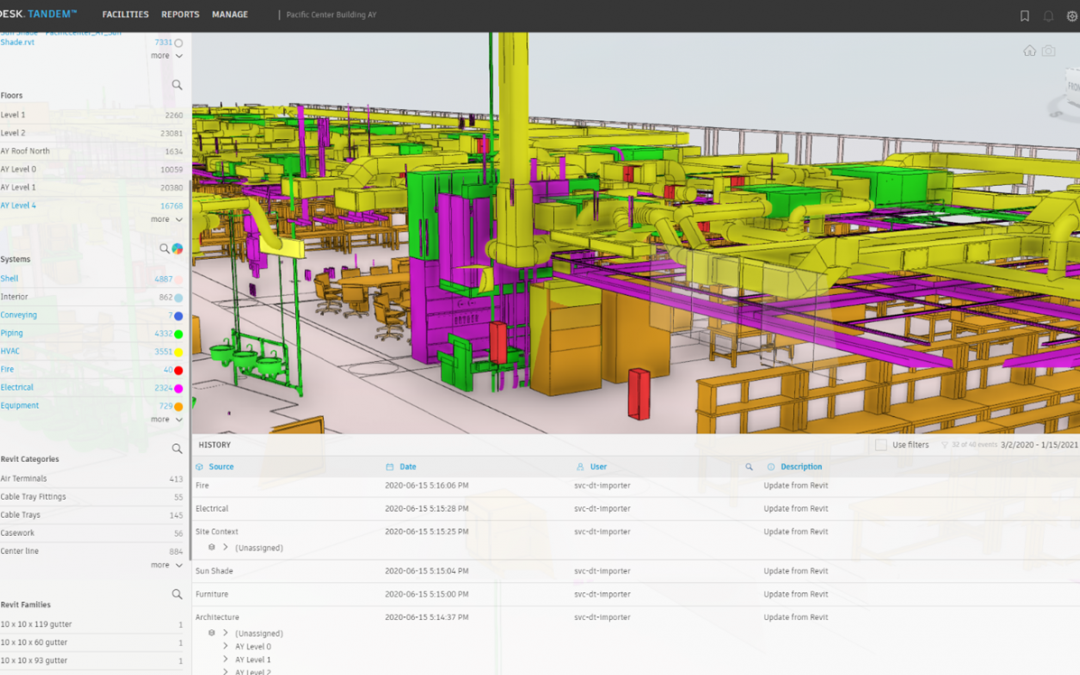Click the search icon above Floors

pos(177,85)
